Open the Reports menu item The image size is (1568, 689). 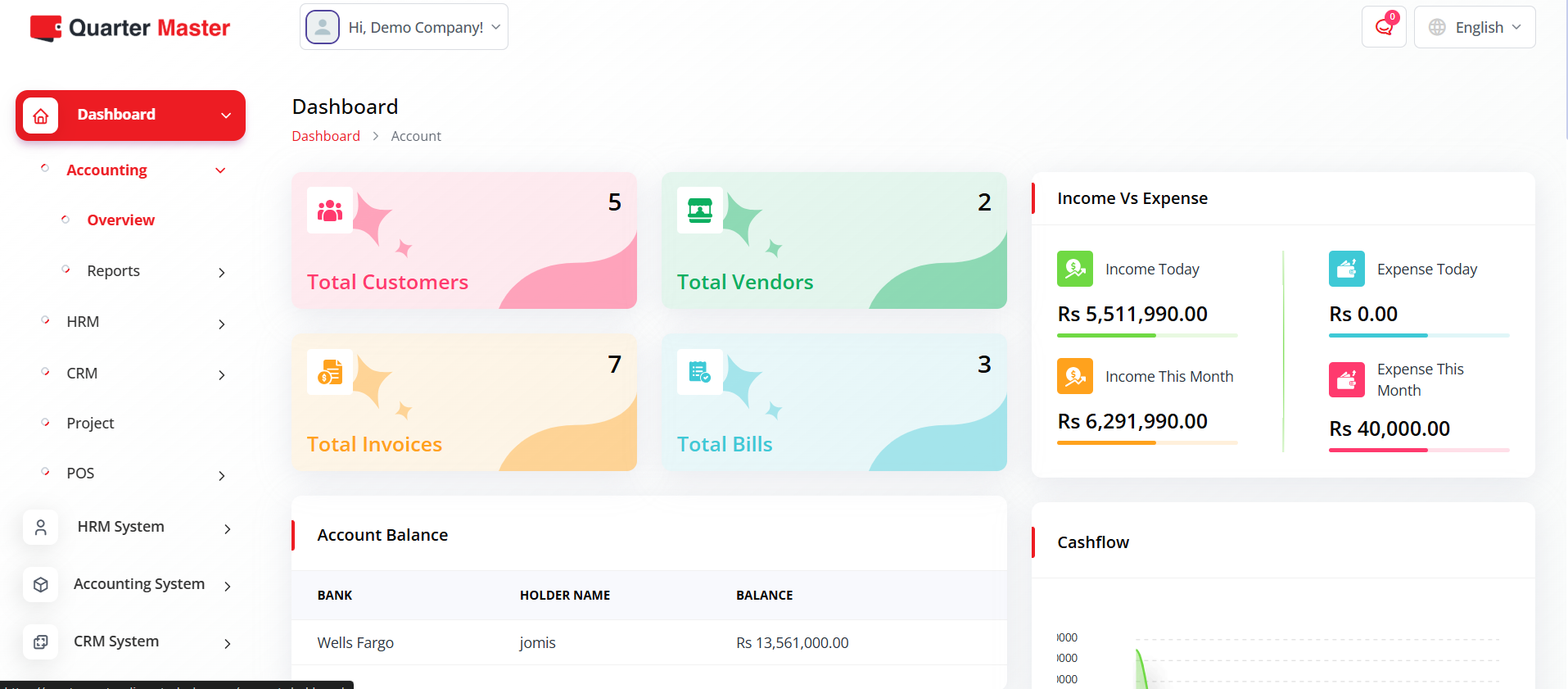coord(113,270)
